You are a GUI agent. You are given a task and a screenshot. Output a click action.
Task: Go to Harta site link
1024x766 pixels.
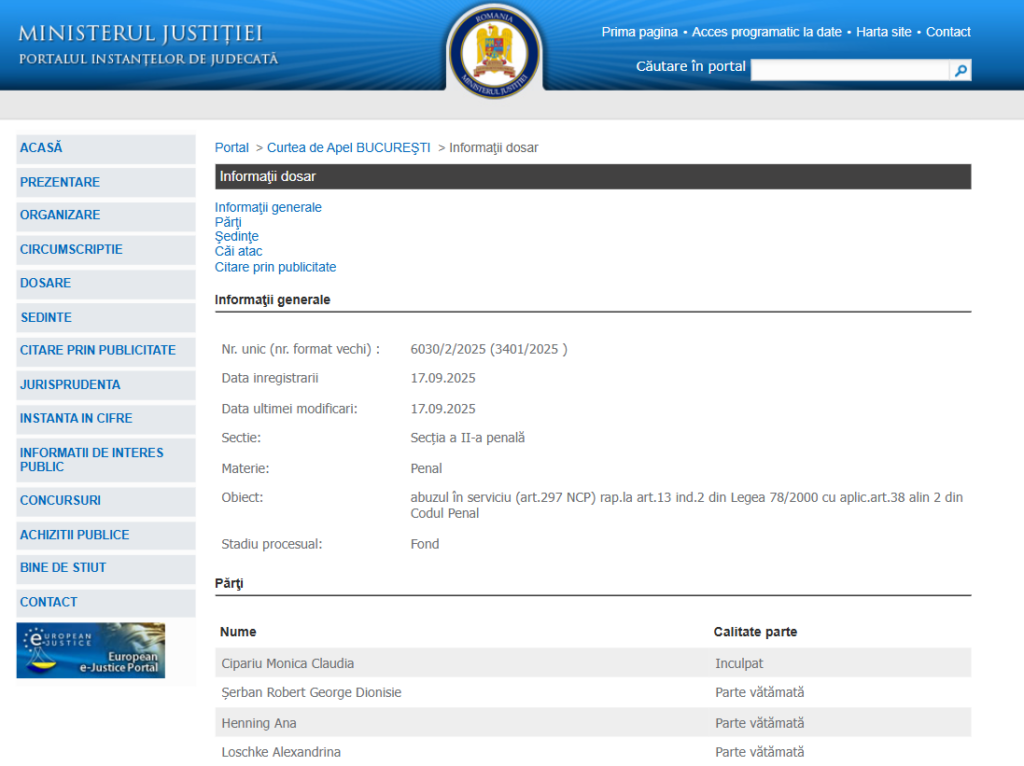pos(883,32)
